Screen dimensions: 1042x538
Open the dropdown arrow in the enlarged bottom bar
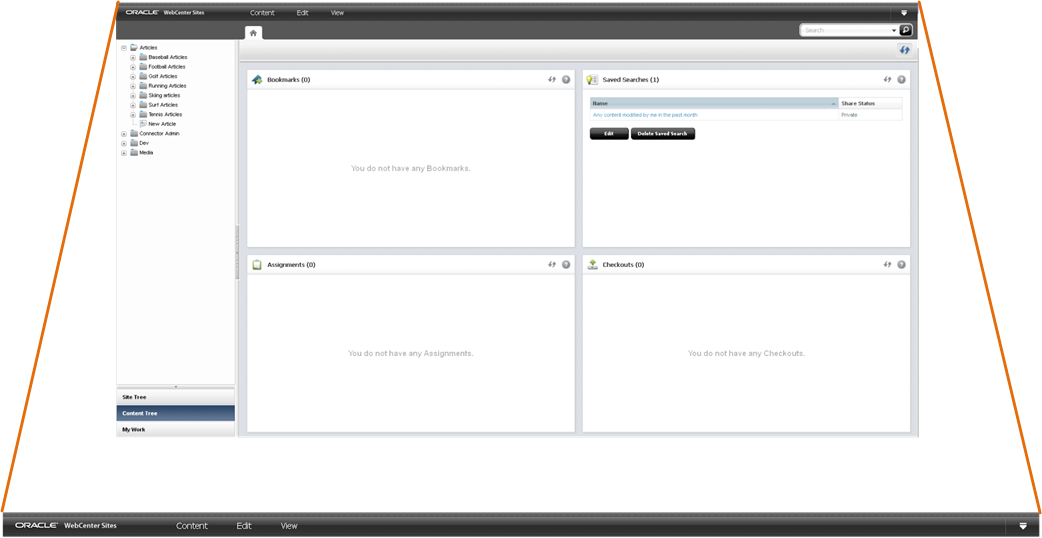point(1023,525)
